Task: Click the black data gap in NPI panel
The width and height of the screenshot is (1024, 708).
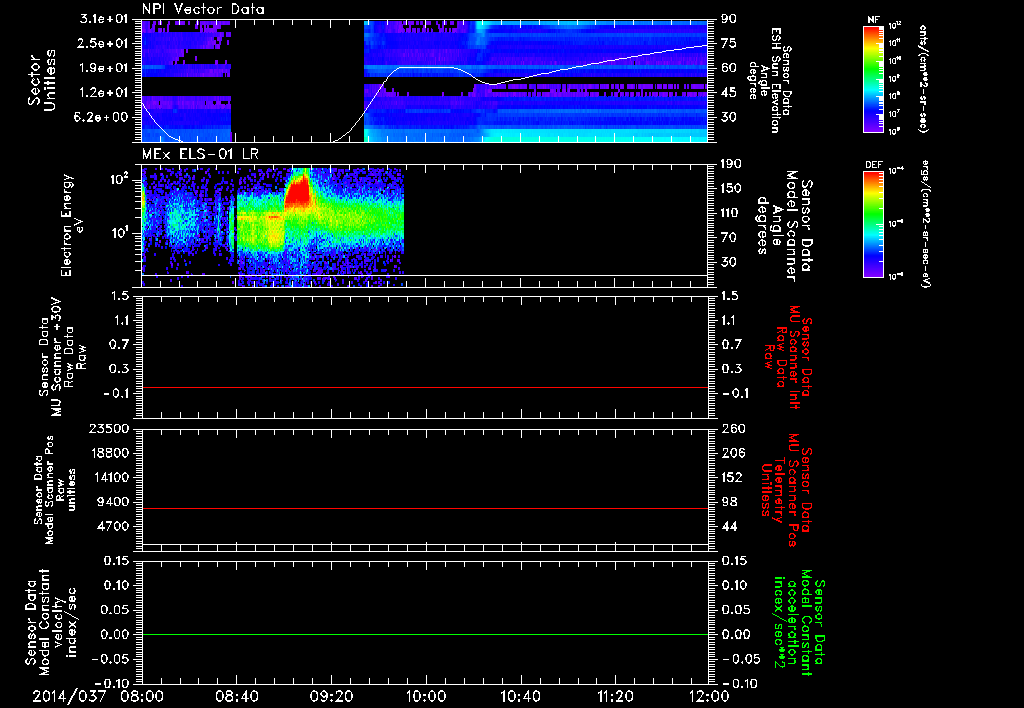Action: click(x=297, y=80)
